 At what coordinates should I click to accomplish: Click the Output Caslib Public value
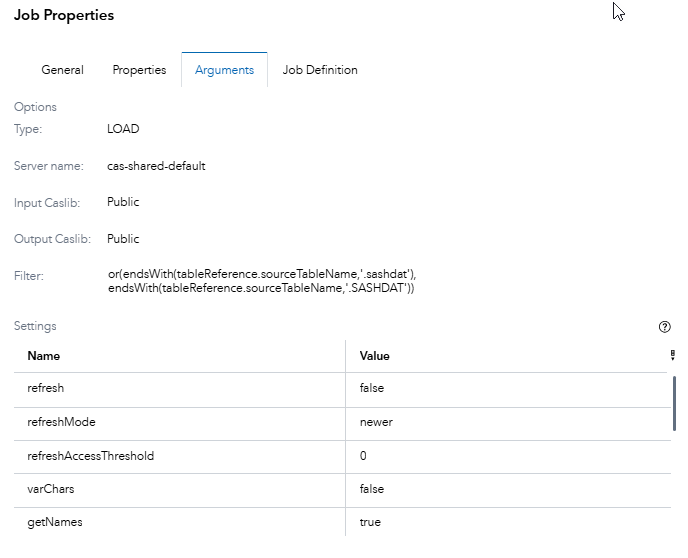pos(123,239)
